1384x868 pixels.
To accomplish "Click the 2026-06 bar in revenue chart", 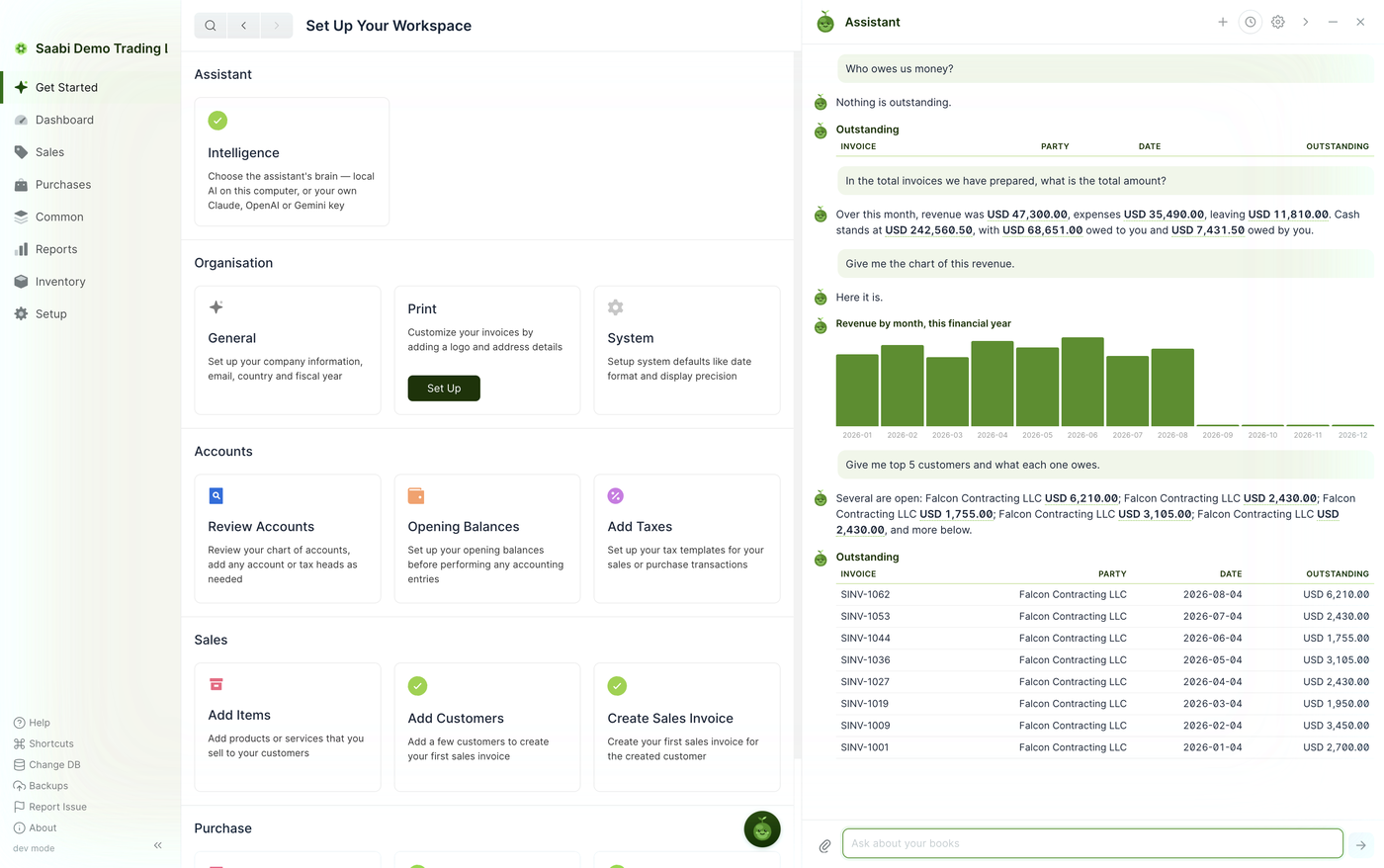I will pos(1082,382).
